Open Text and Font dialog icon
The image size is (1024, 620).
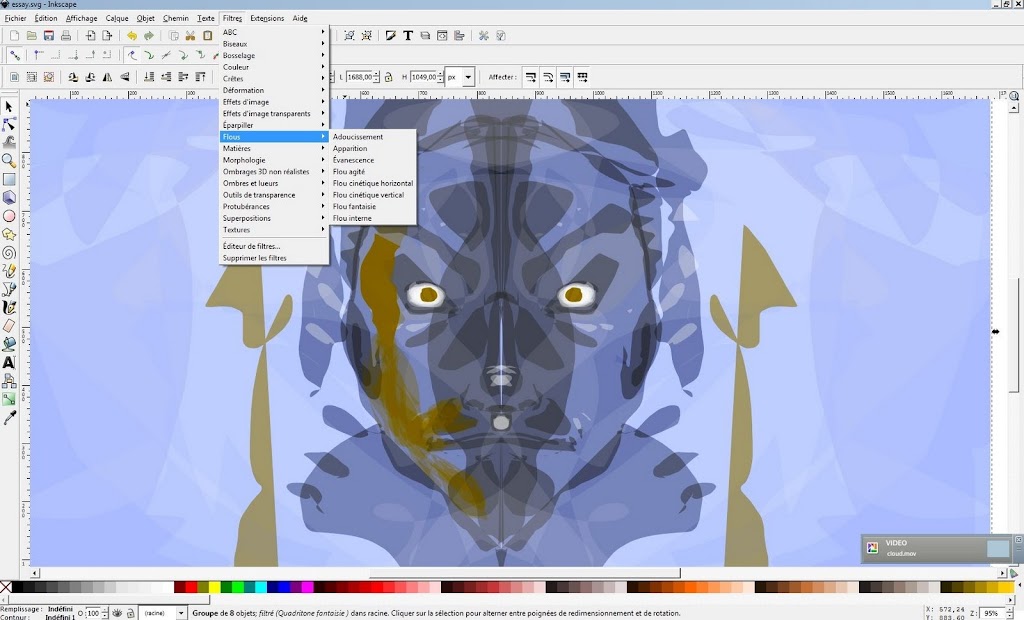tap(408, 35)
